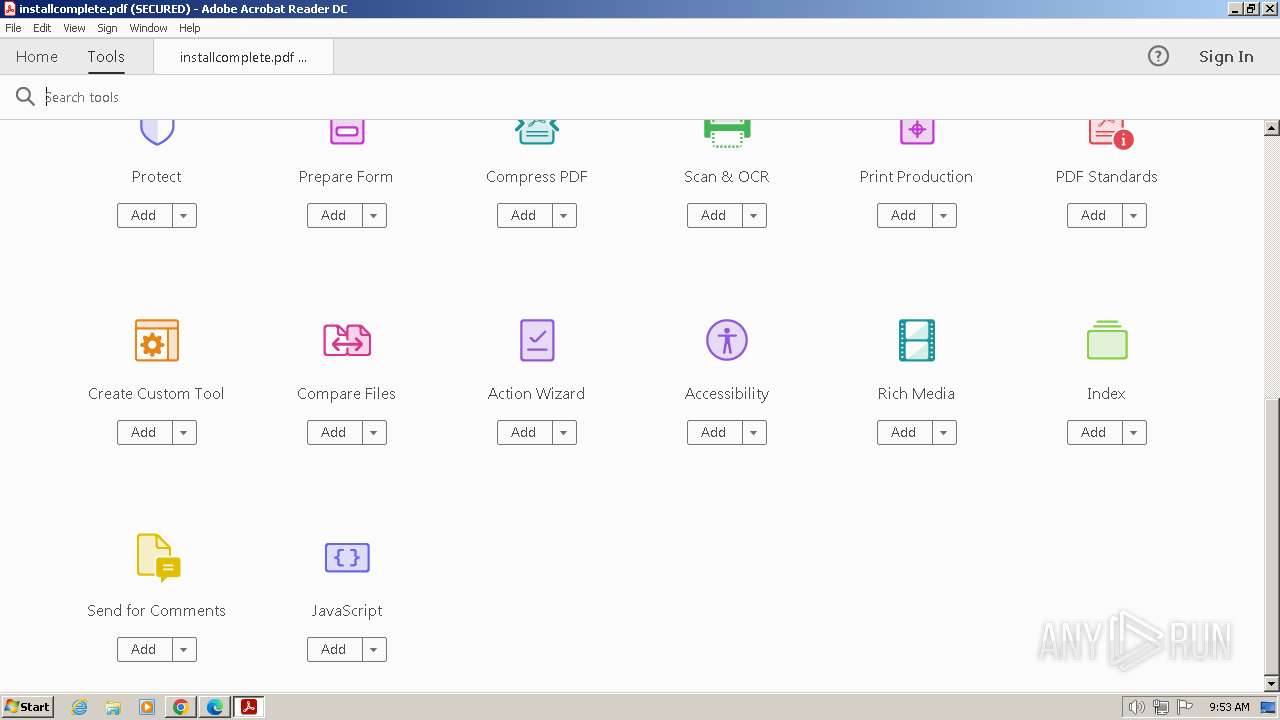This screenshot has width=1280, height=720.
Task: Click the Windows Start button
Action: (28, 707)
